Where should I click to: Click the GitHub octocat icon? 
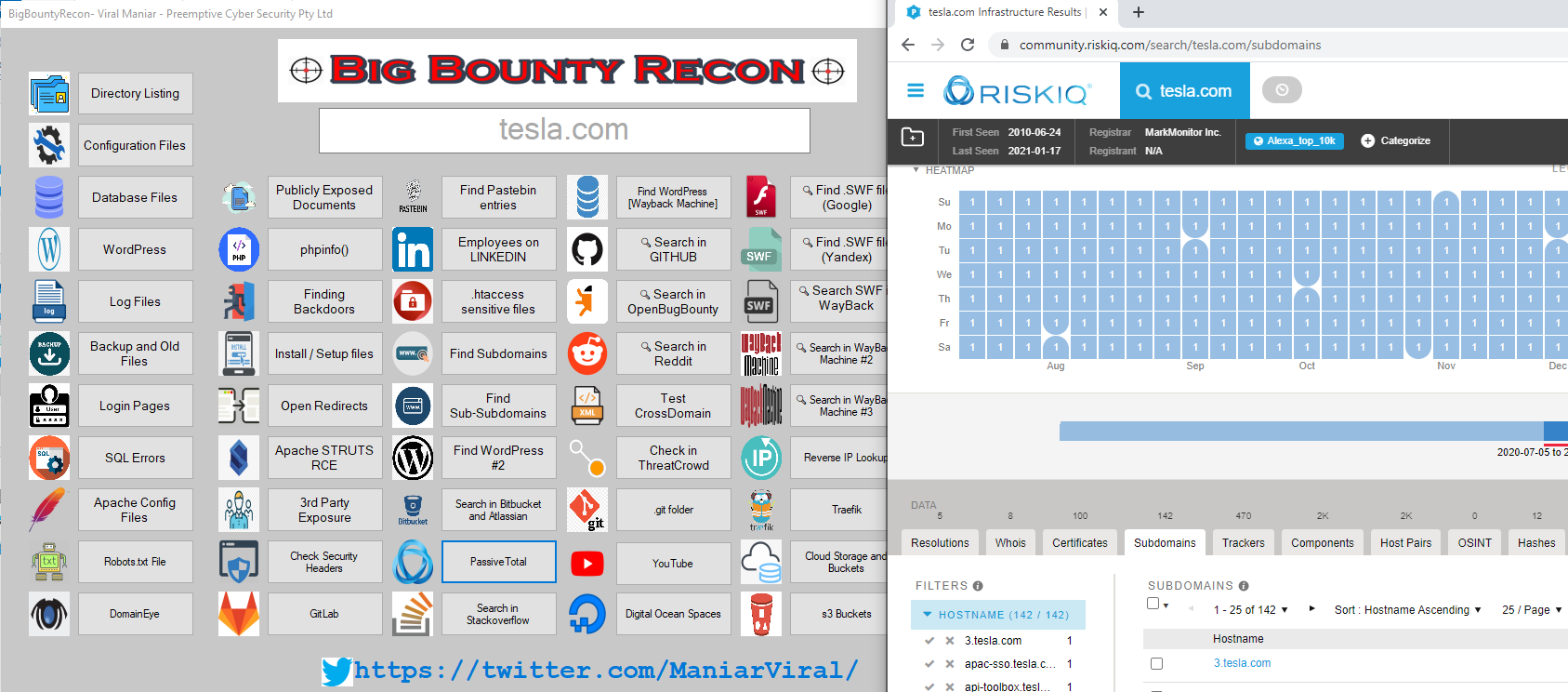tap(587, 249)
